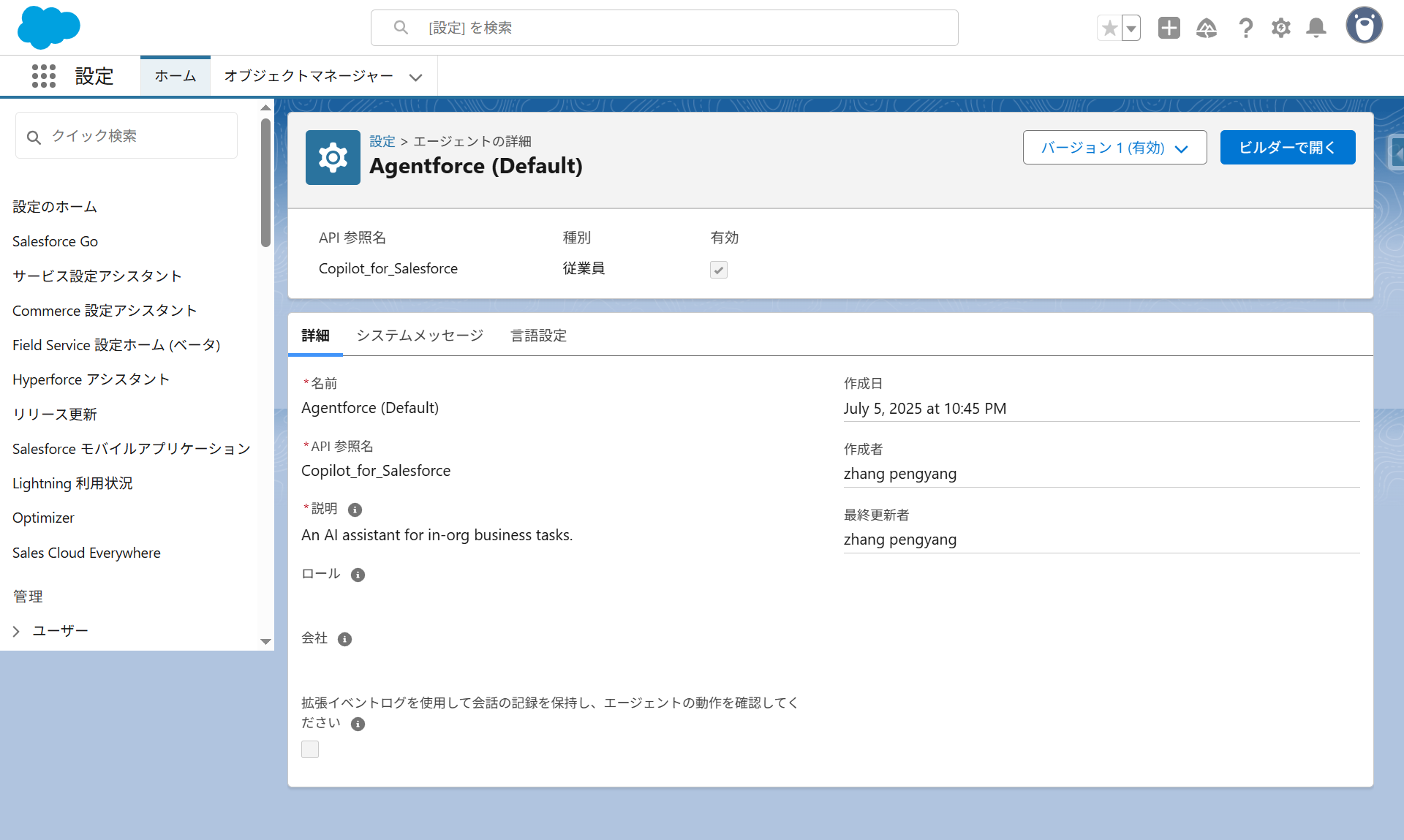
Task: Click the description An AI assistant text
Action: [437, 535]
